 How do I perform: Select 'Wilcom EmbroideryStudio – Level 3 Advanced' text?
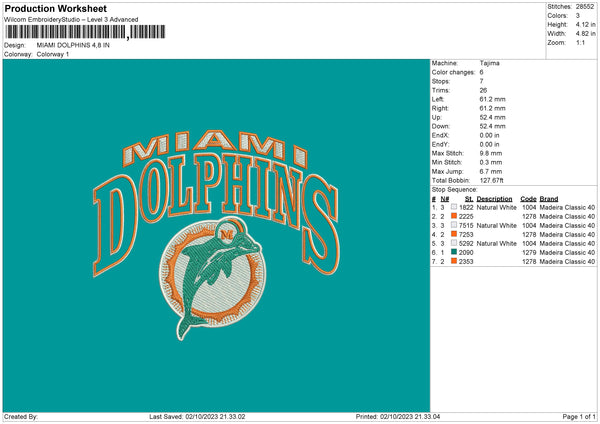tap(71, 20)
